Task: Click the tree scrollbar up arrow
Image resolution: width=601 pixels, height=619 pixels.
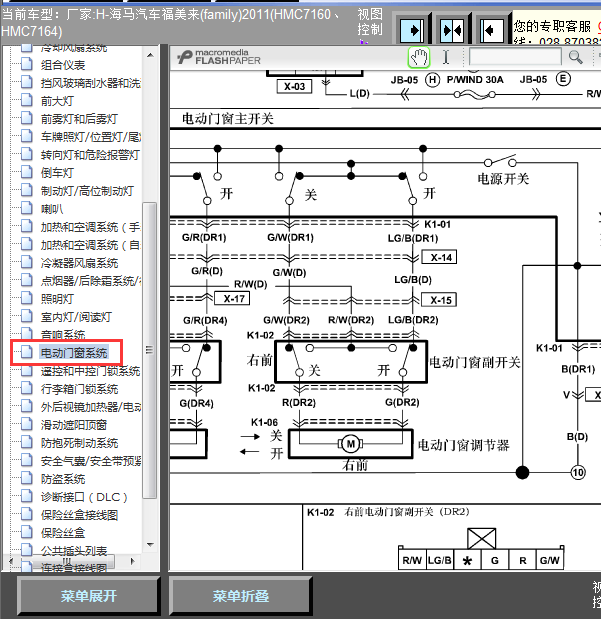Action: (x=150, y=55)
